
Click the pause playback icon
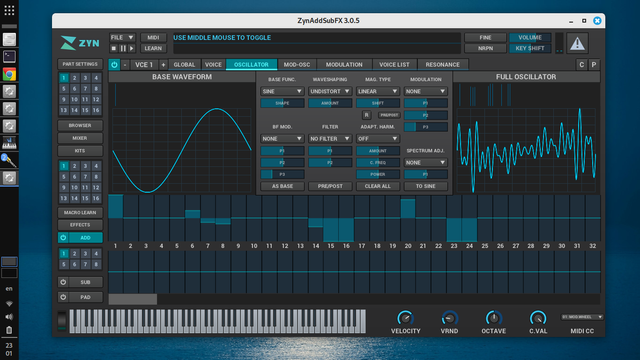(x=123, y=48)
